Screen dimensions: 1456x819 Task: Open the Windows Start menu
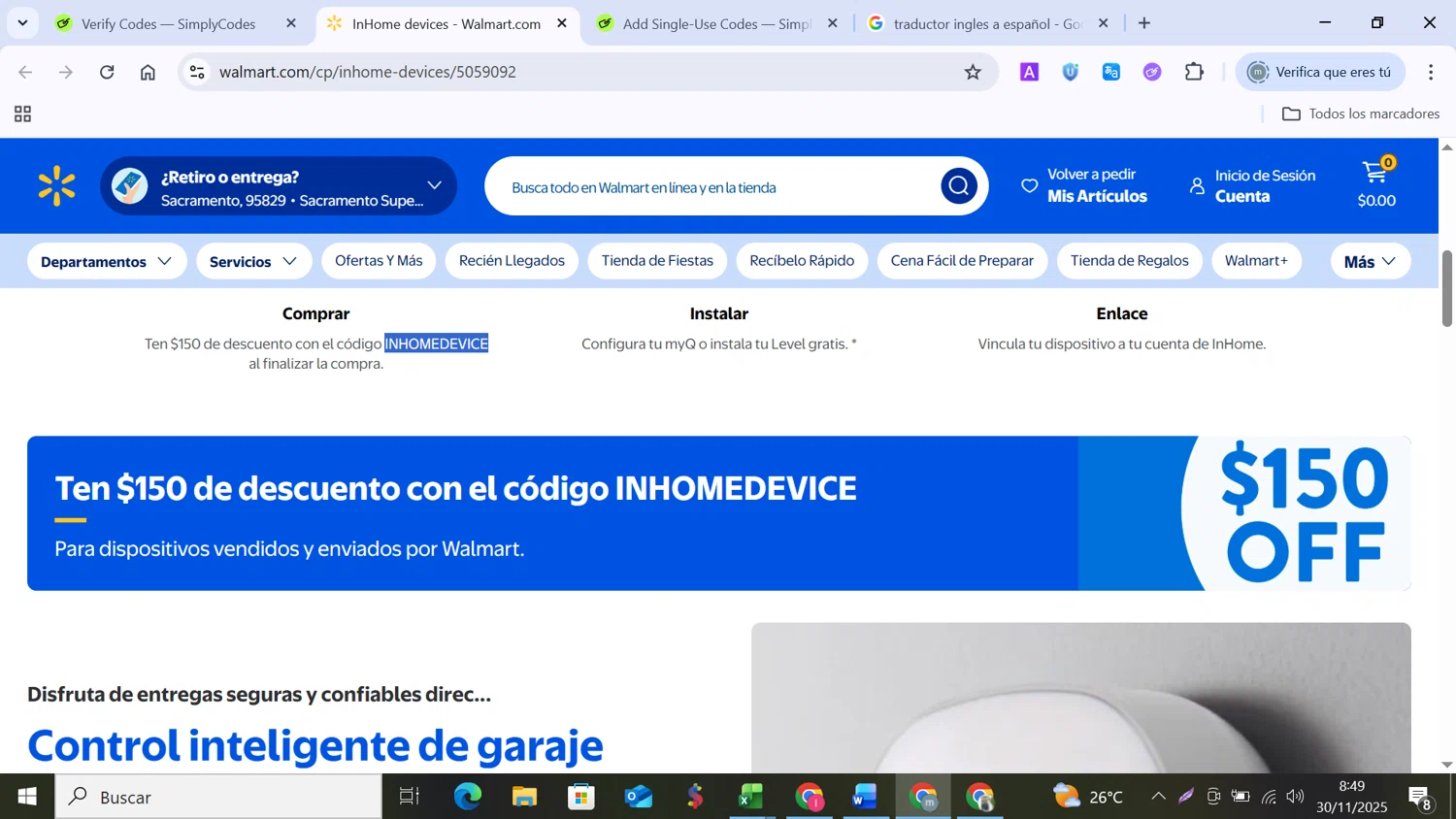[27, 797]
